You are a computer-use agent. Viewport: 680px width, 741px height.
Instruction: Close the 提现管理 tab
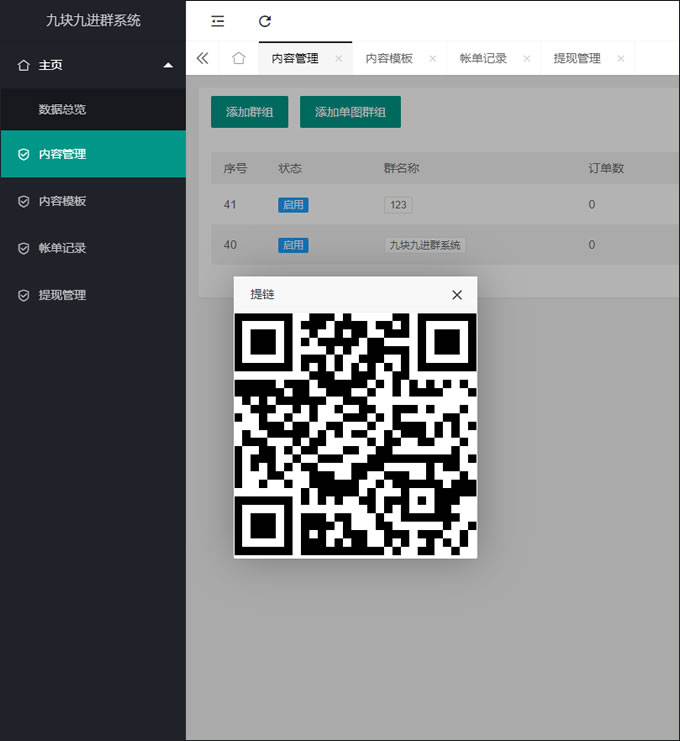coord(620,59)
